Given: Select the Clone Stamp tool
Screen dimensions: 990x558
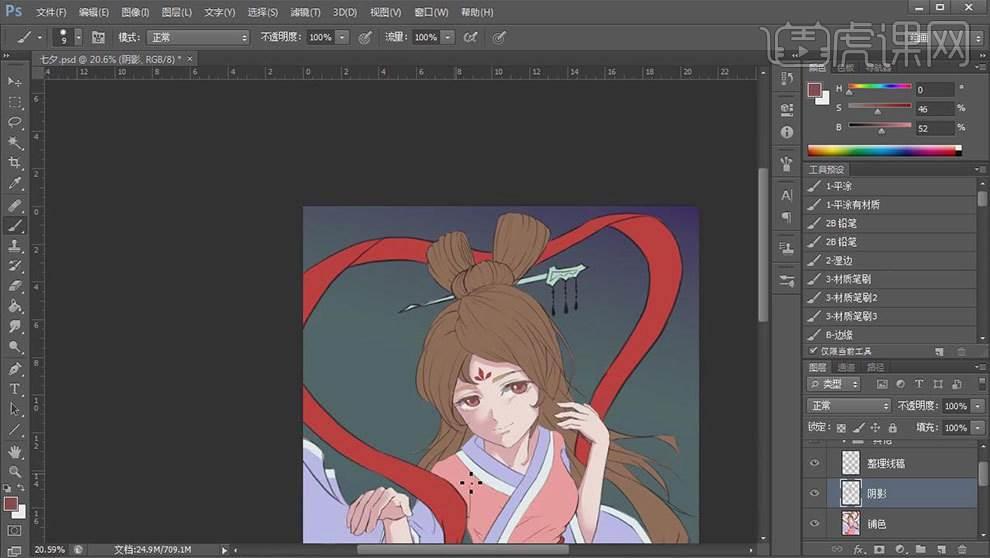Looking at the screenshot, I should coord(15,246).
